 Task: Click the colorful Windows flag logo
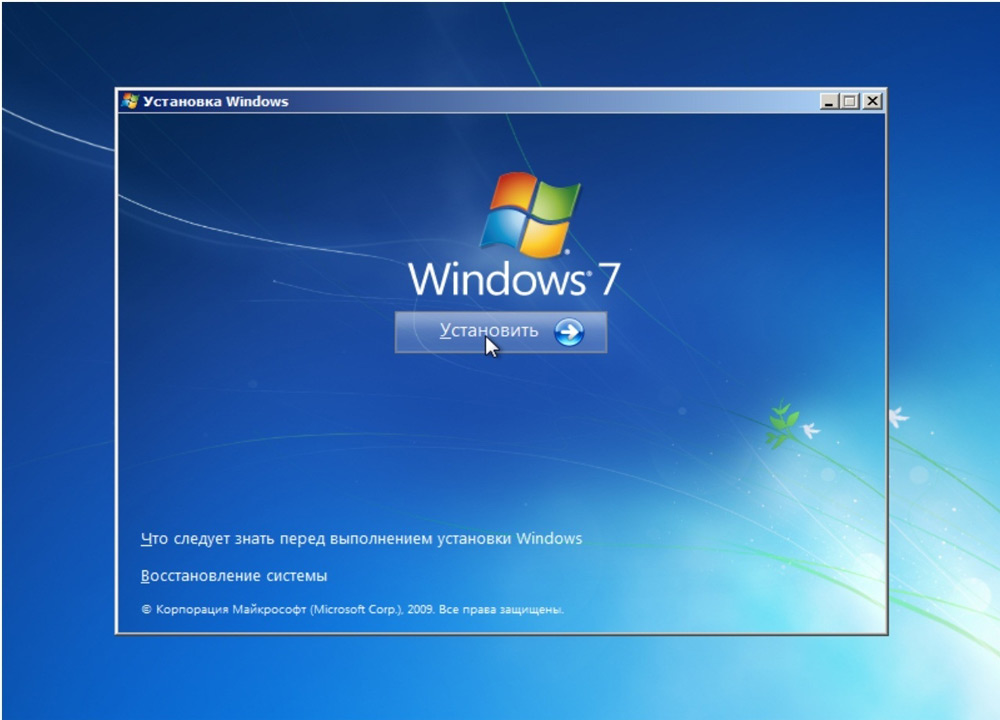[x=530, y=215]
